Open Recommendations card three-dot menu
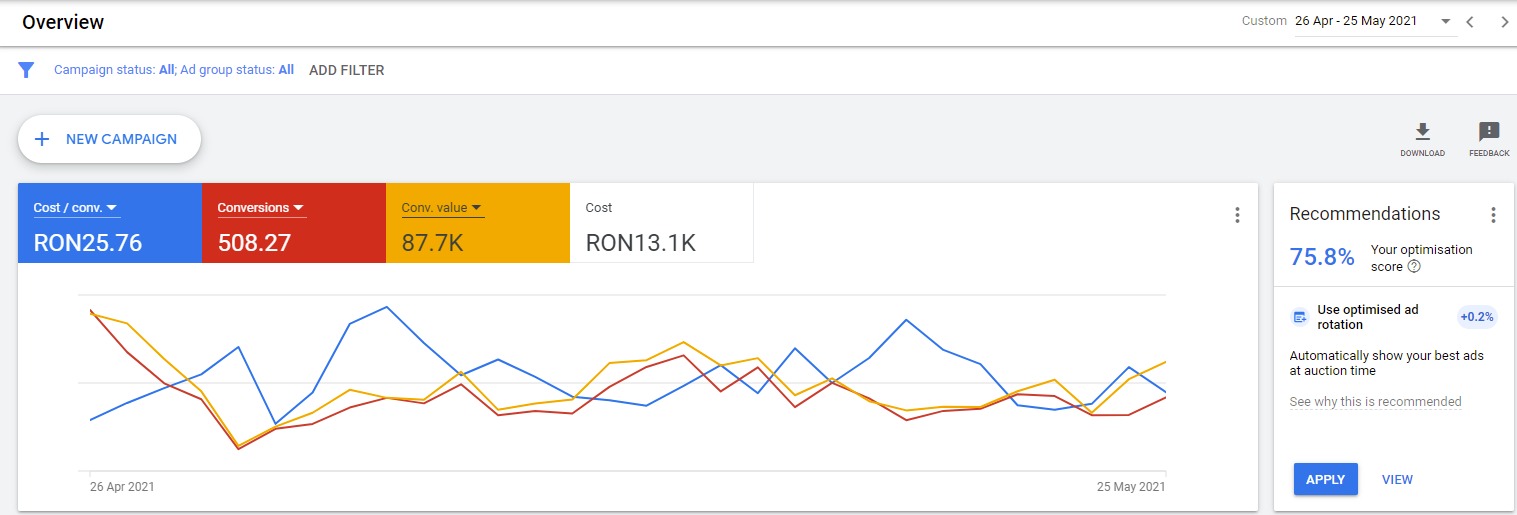 [1493, 215]
